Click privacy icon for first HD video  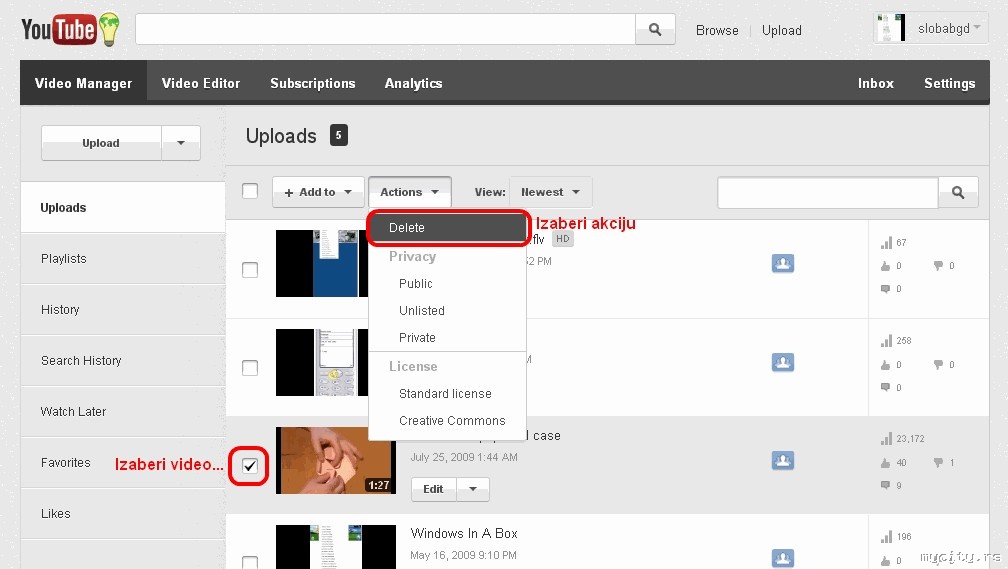point(782,264)
